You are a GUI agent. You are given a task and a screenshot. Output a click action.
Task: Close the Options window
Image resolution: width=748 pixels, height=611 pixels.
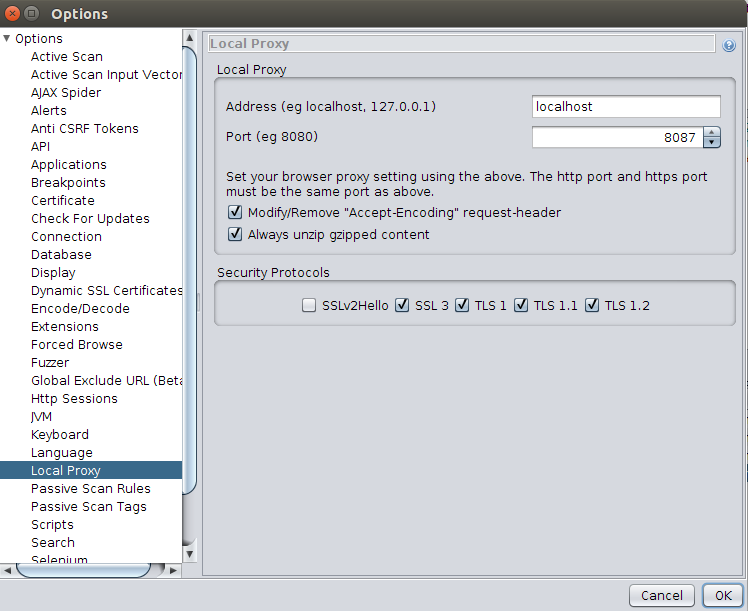12,13
